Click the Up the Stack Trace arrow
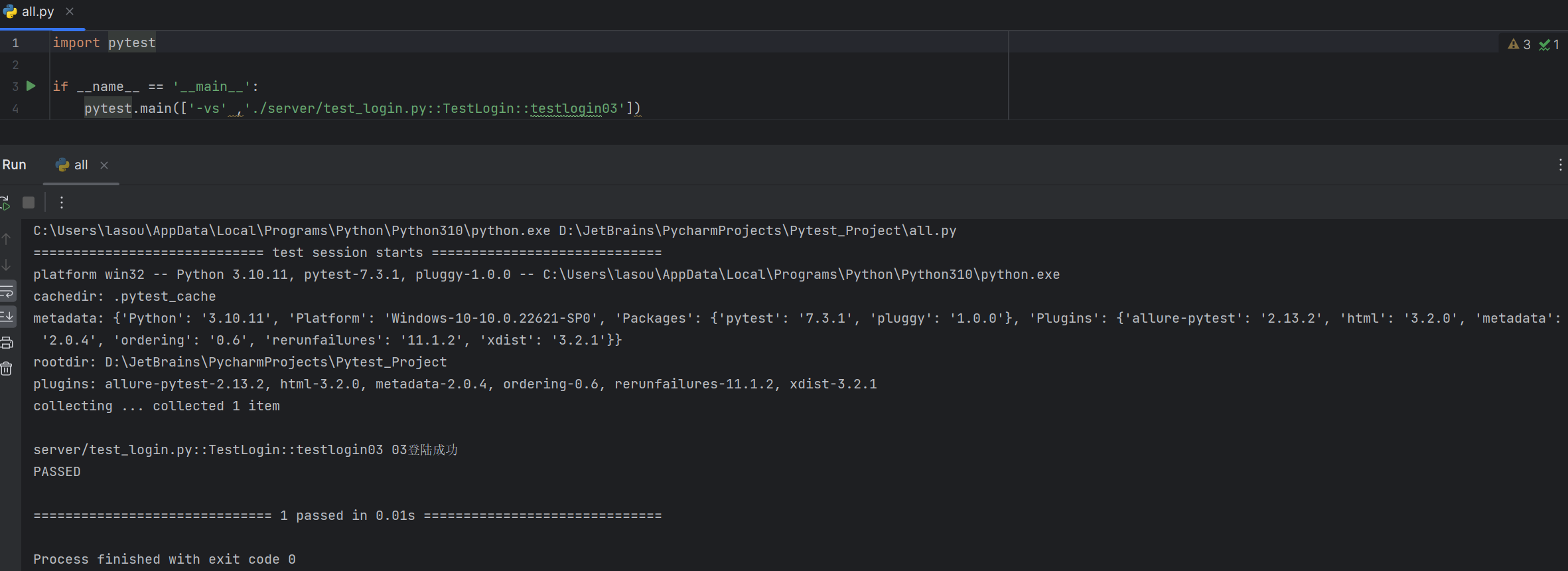Screen dimensions: 1568x571 point(7,239)
